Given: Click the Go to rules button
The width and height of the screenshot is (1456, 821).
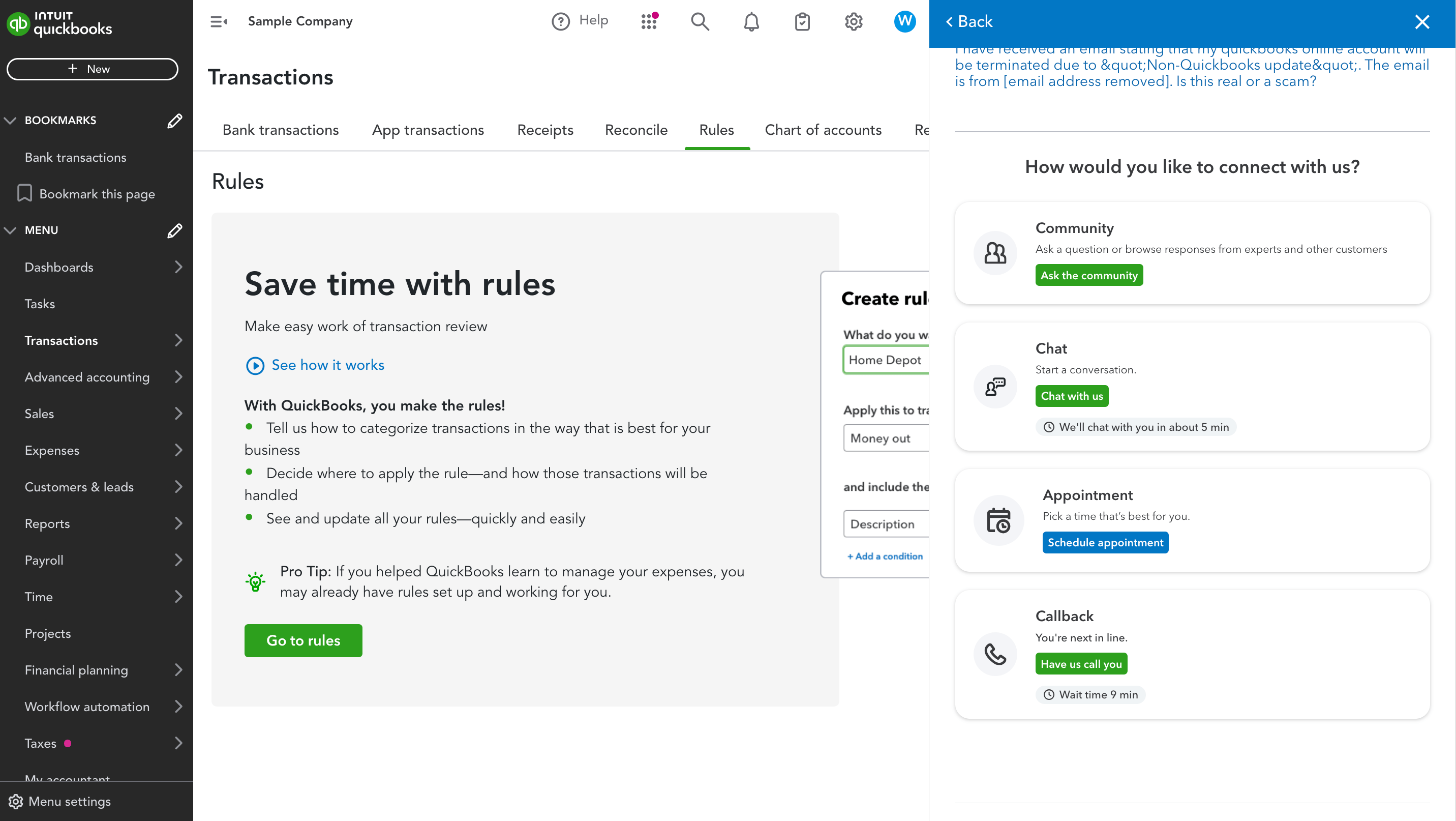Looking at the screenshot, I should click(x=303, y=640).
